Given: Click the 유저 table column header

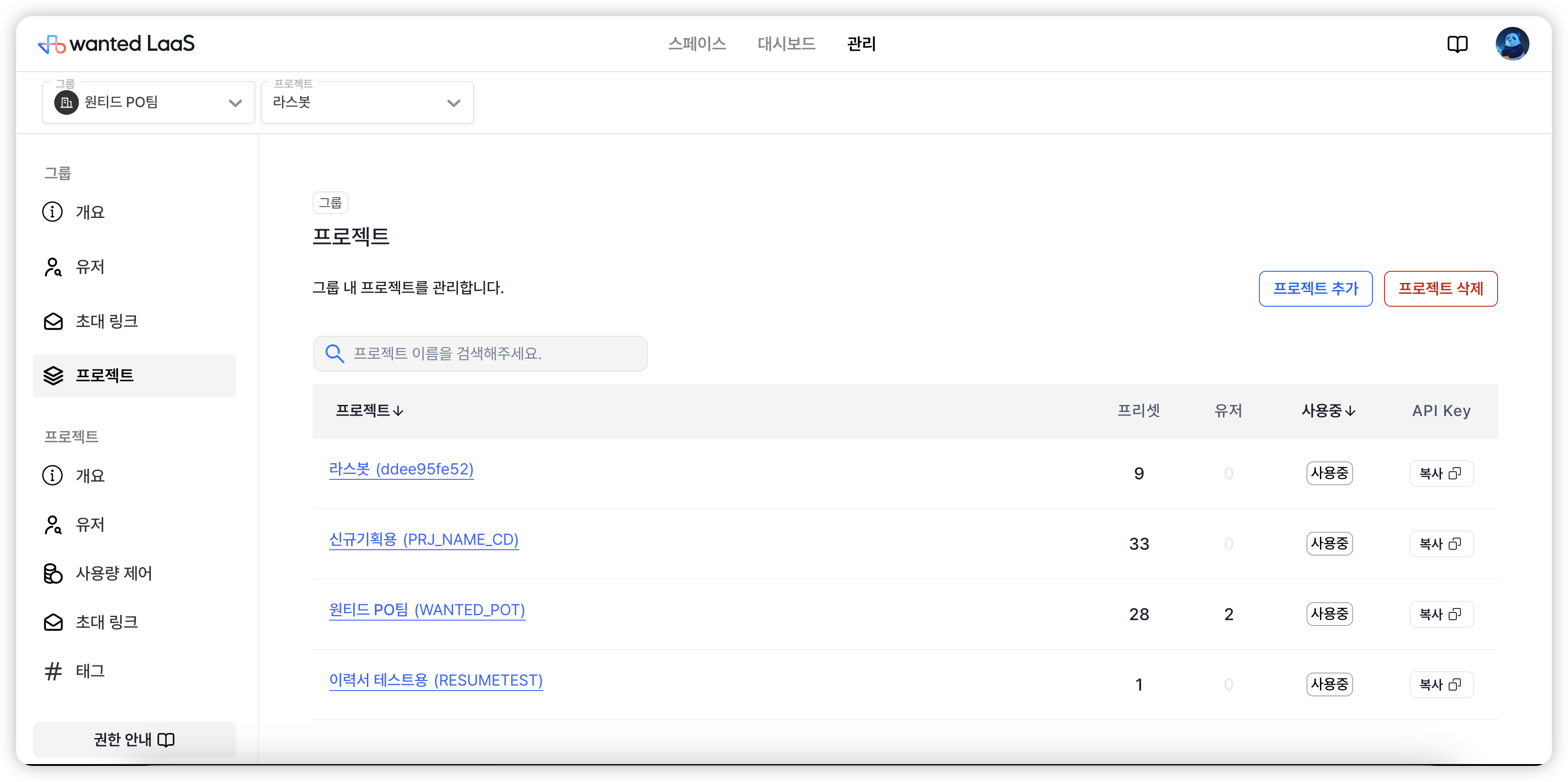Looking at the screenshot, I should (1228, 411).
